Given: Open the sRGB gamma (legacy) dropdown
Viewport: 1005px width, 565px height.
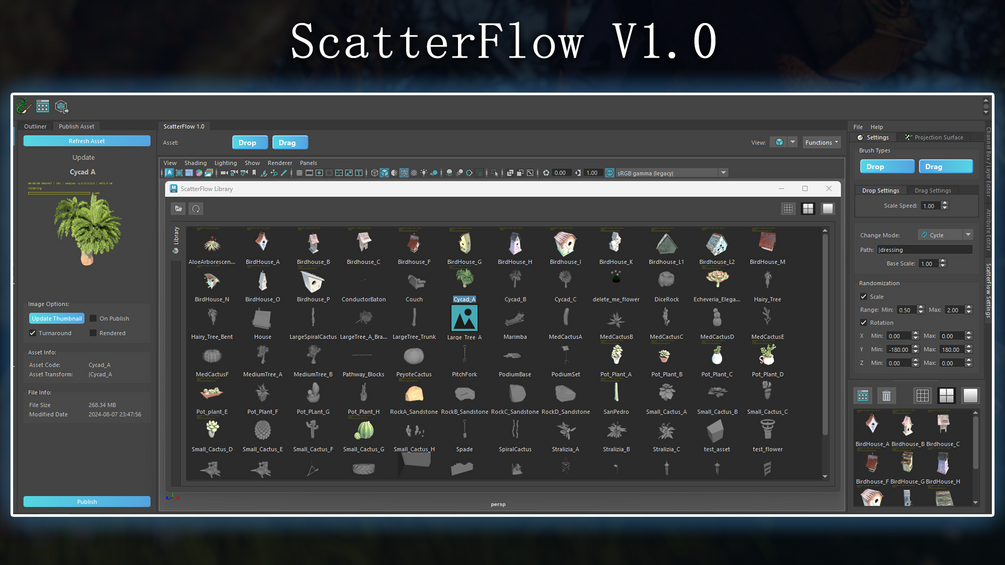Looking at the screenshot, I should coord(671,172).
